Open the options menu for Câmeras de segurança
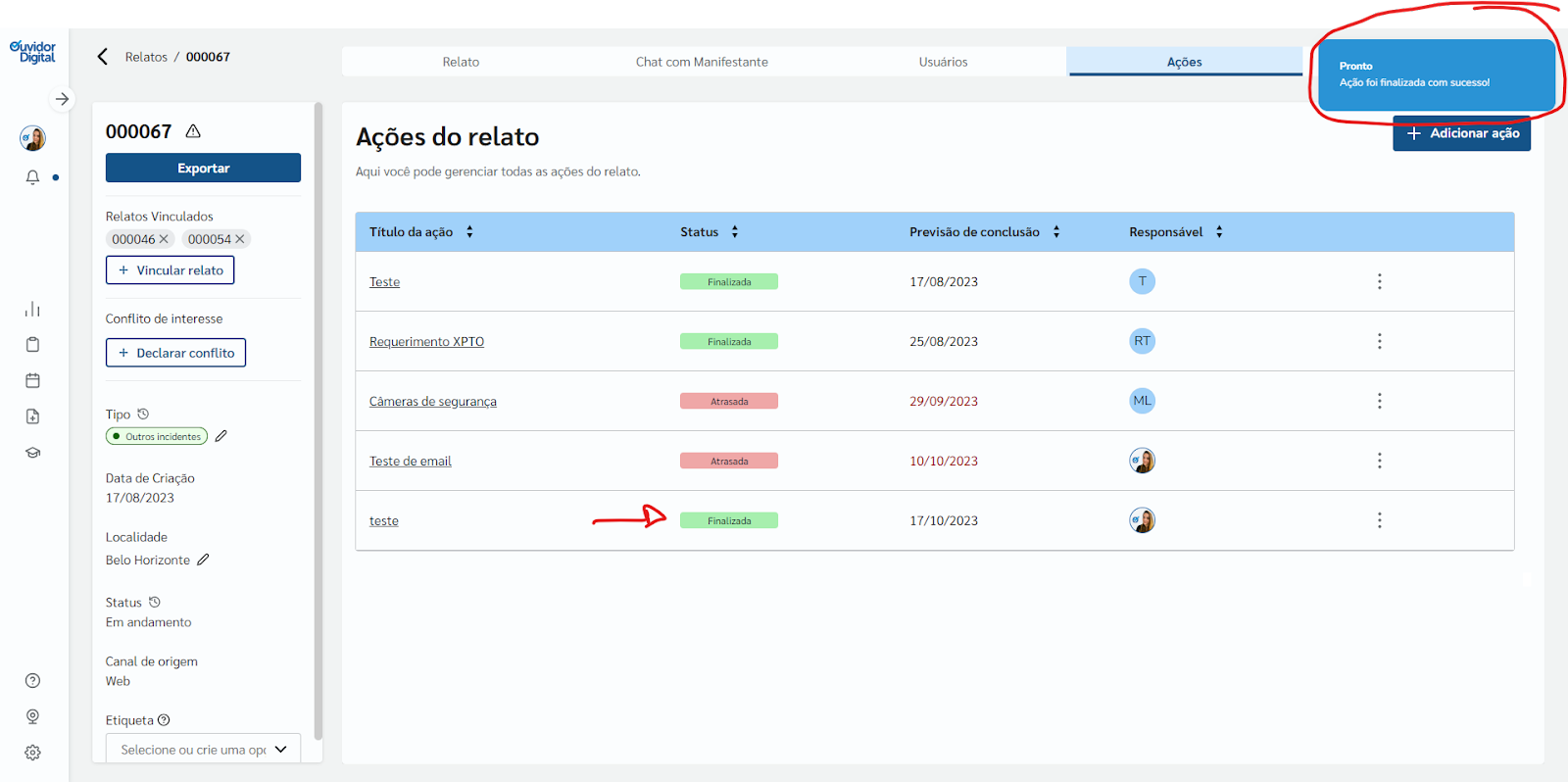 click(x=1380, y=401)
